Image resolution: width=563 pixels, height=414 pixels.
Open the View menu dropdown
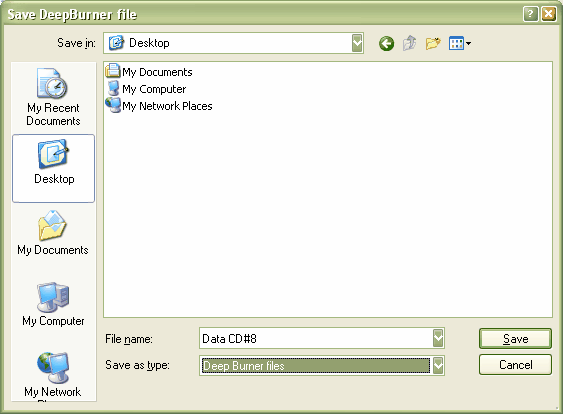pyautogui.click(x=460, y=44)
